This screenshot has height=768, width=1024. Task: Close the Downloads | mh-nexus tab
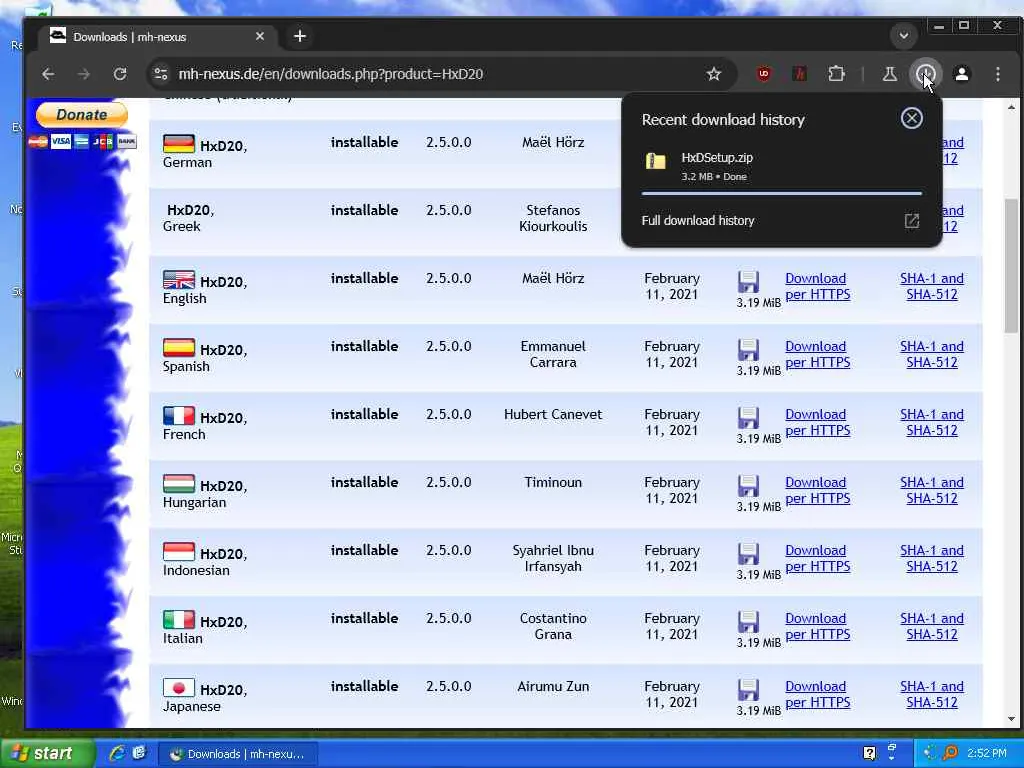260,37
